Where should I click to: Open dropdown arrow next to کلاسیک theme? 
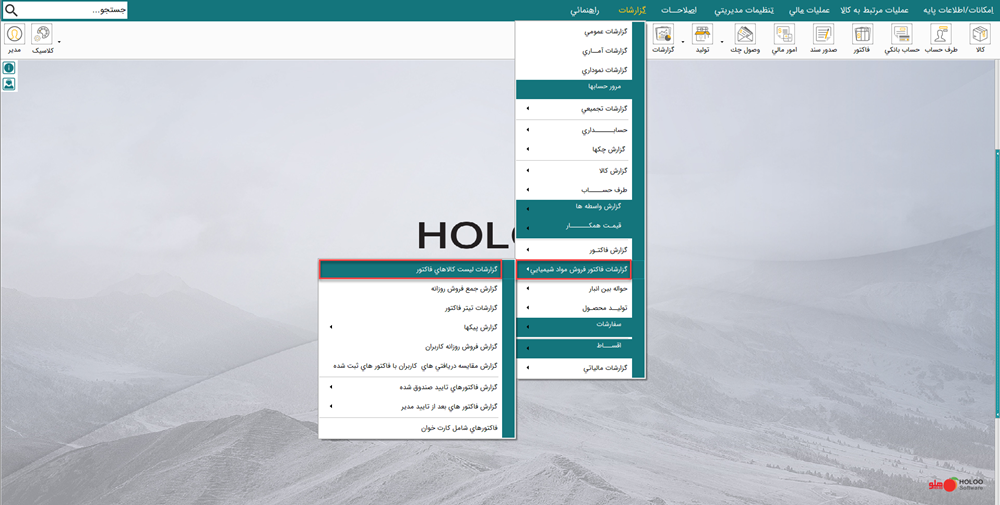(x=59, y=42)
